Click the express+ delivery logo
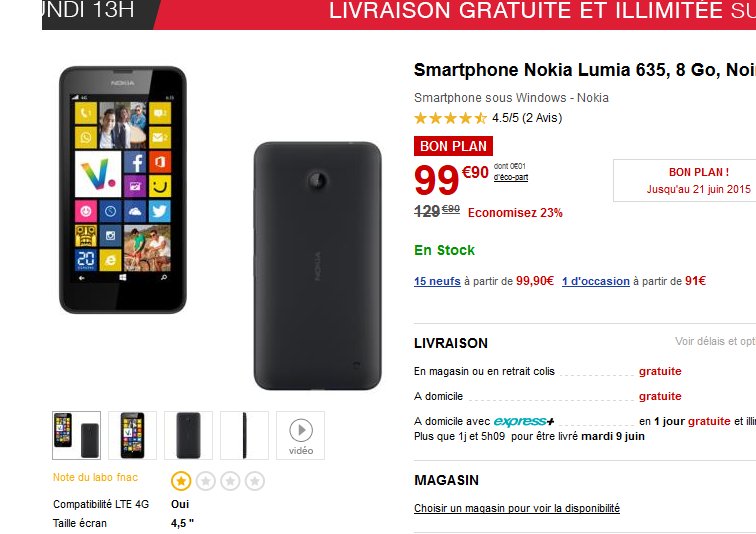 524,421
